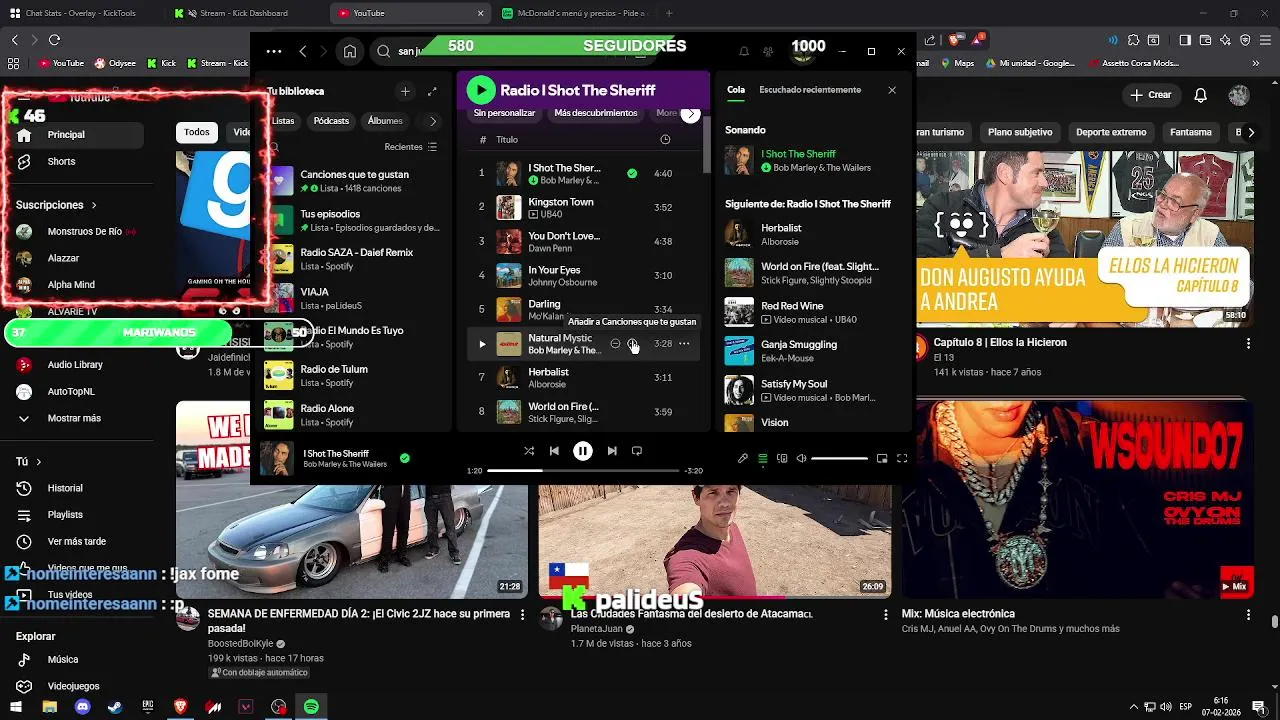Viewport: 1280px width, 720px height.
Task: Select Todos chip on YouTube
Action: pos(197,132)
